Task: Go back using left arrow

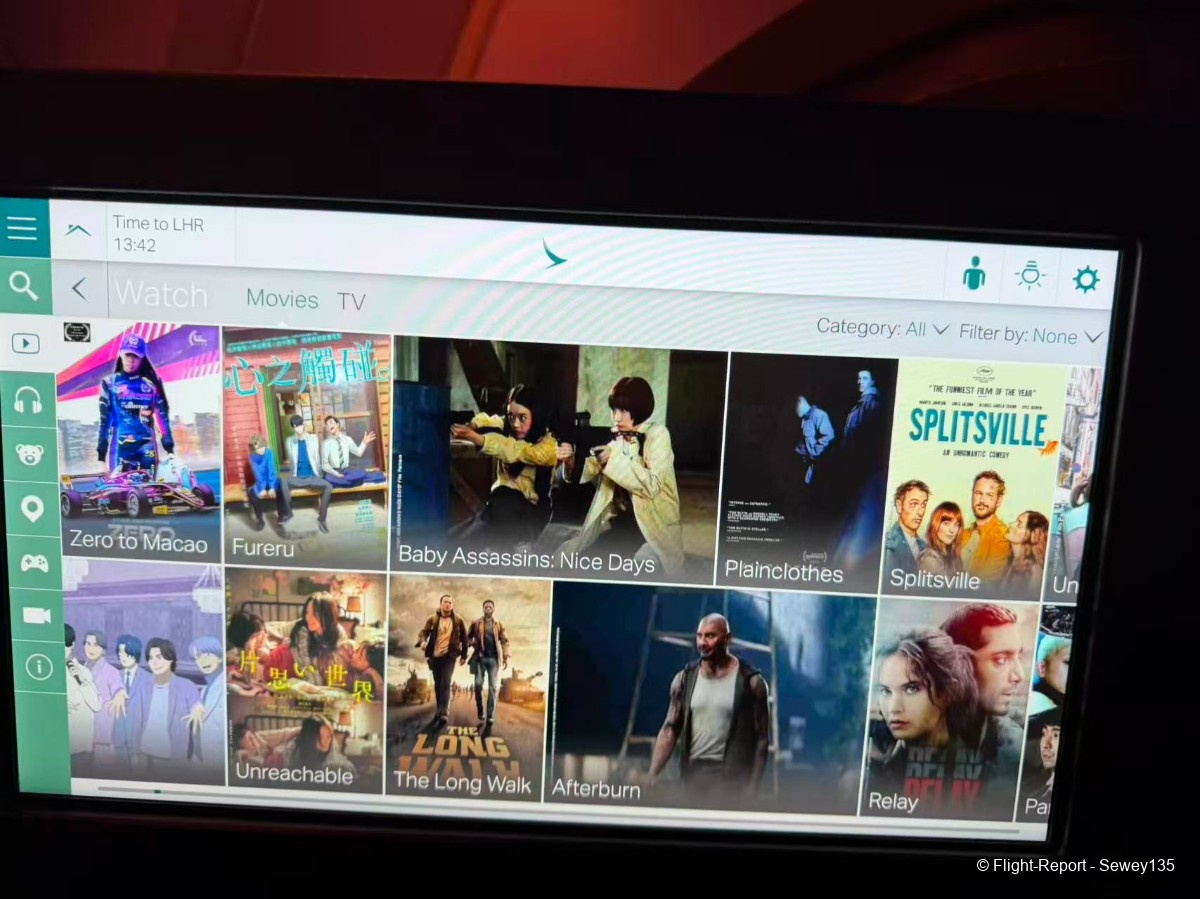Action: (x=79, y=290)
